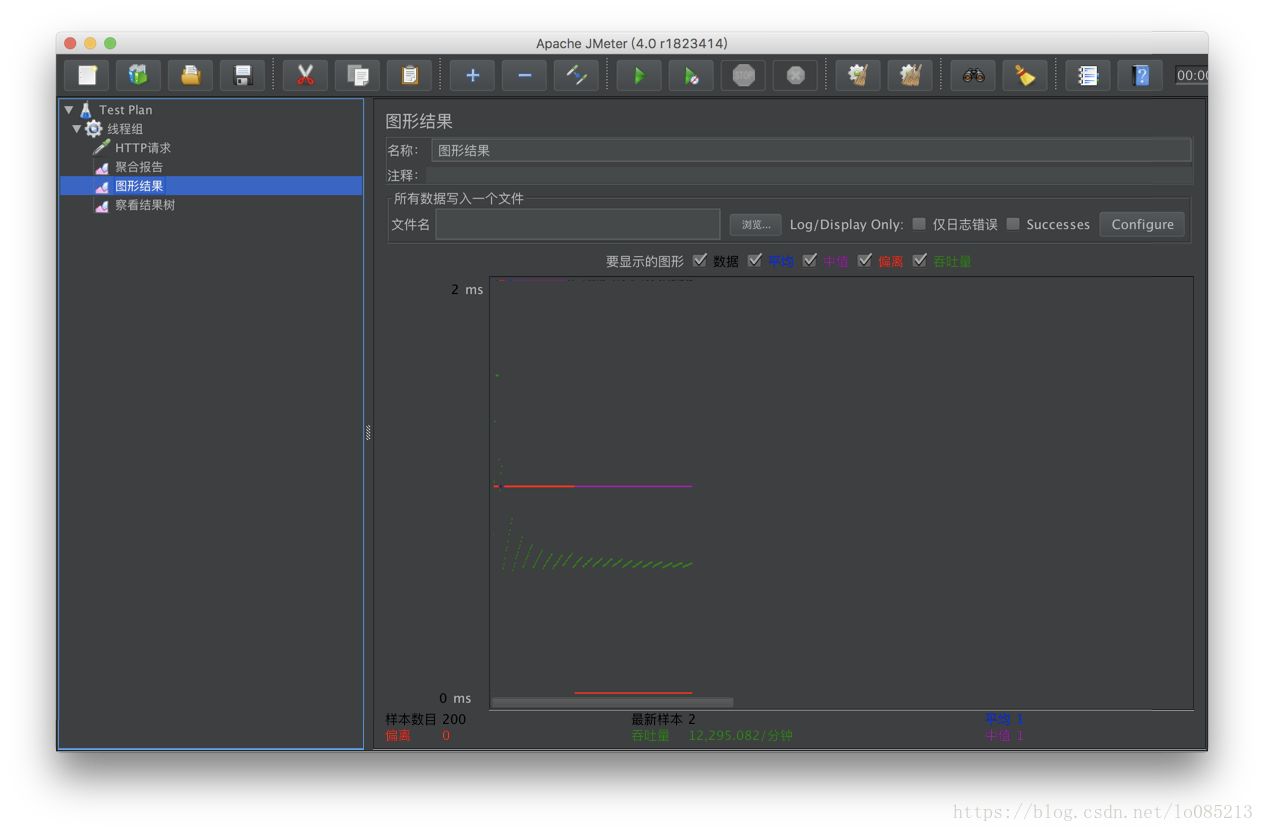The height and width of the screenshot is (832, 1264).
Task: Collapse the 线程组 tree node
Action: pos(77,129)
